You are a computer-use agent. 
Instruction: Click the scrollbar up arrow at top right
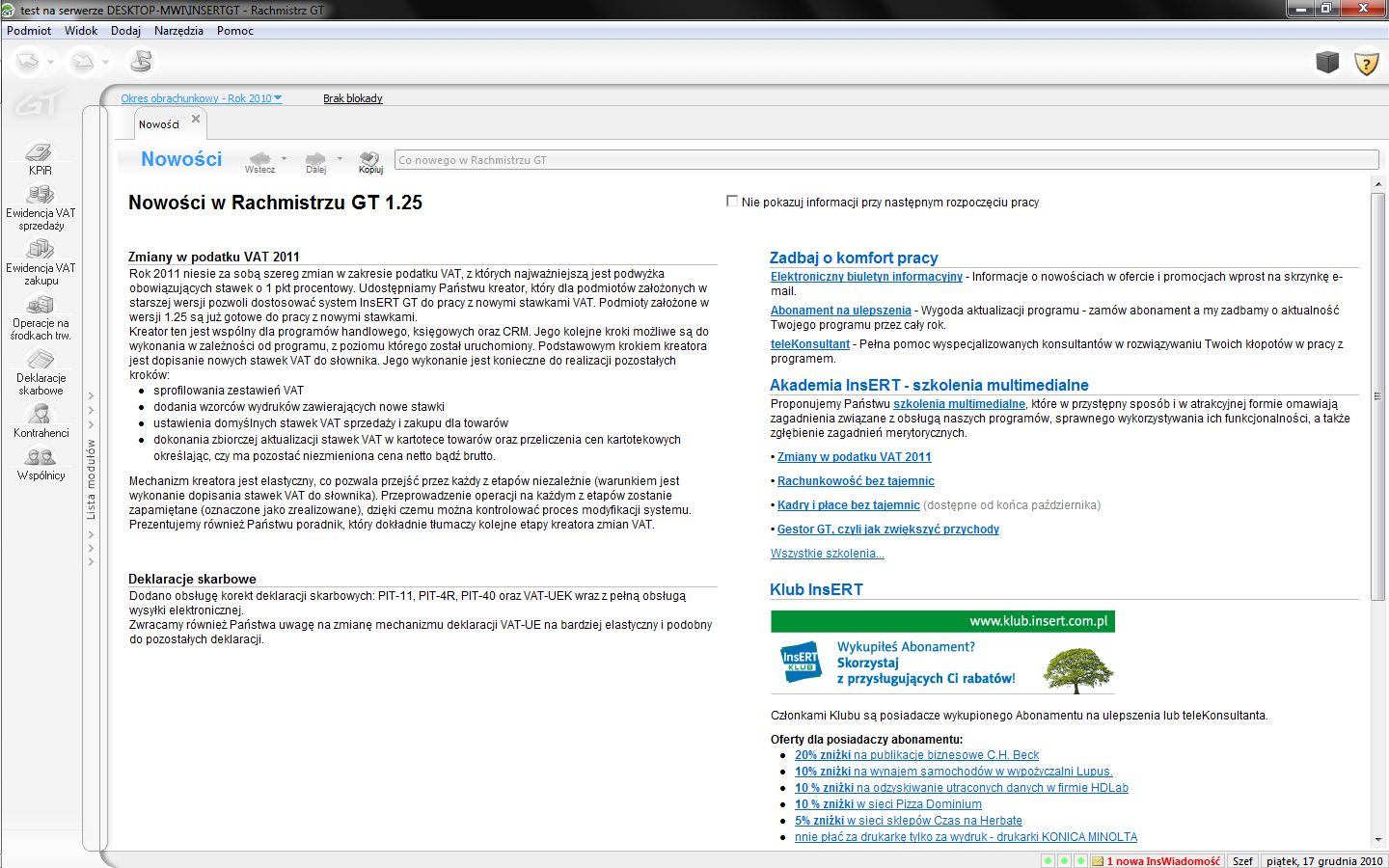click(x=1377, y=183)
